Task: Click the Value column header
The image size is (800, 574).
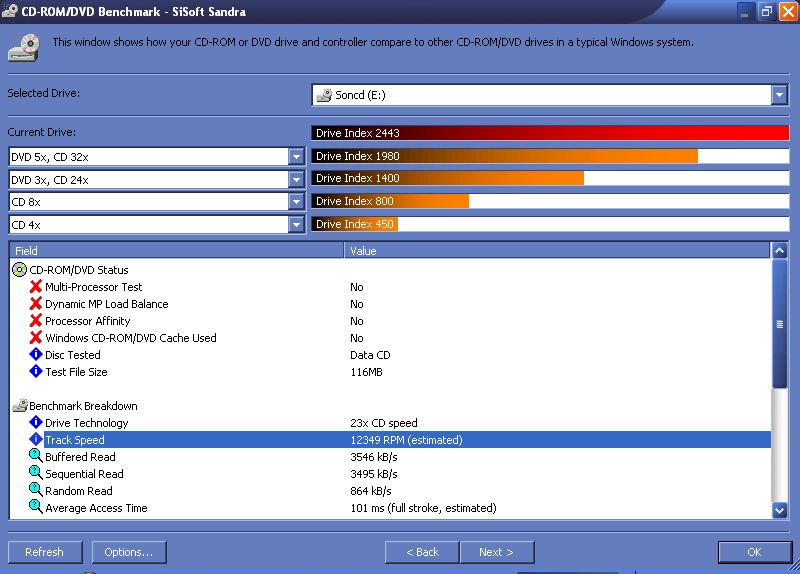Action: pyautogui.click(x=557, y=251)
